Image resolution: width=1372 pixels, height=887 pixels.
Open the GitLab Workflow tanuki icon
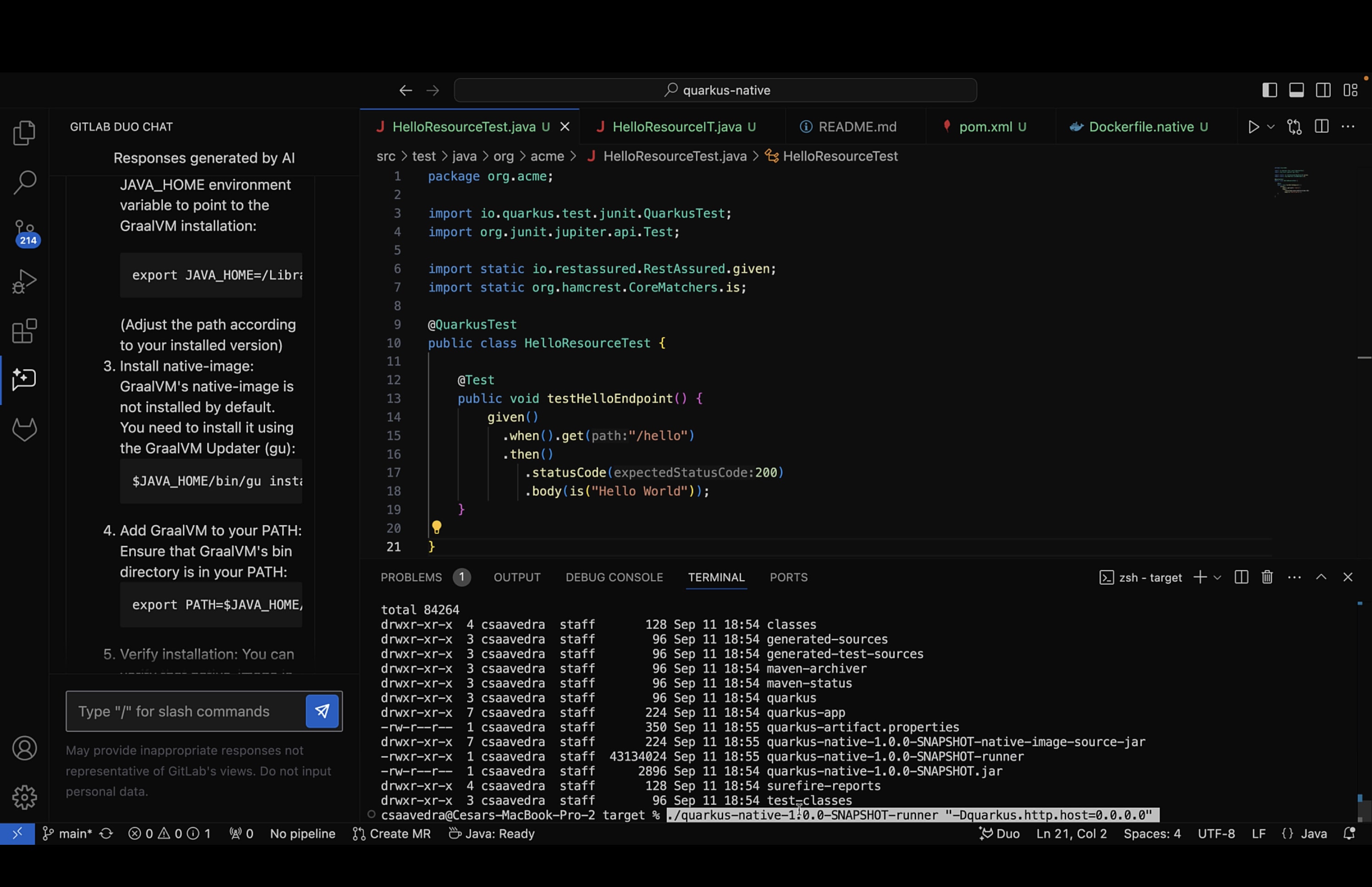24,429
